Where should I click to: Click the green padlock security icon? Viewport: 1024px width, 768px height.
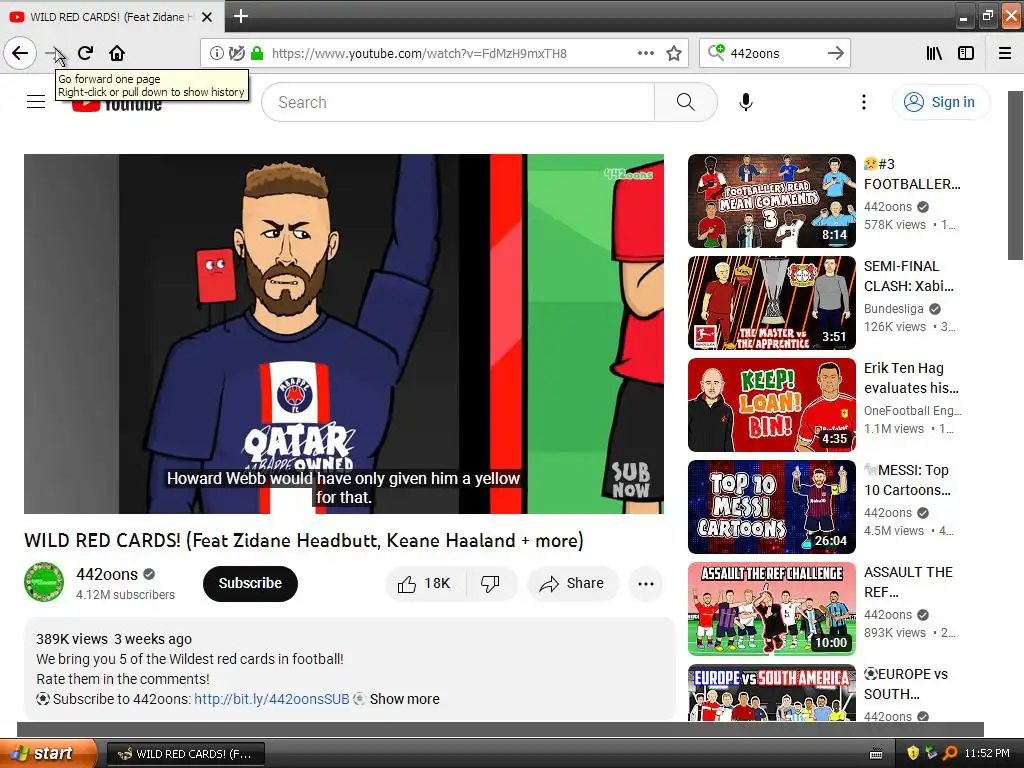pos(257,54)
